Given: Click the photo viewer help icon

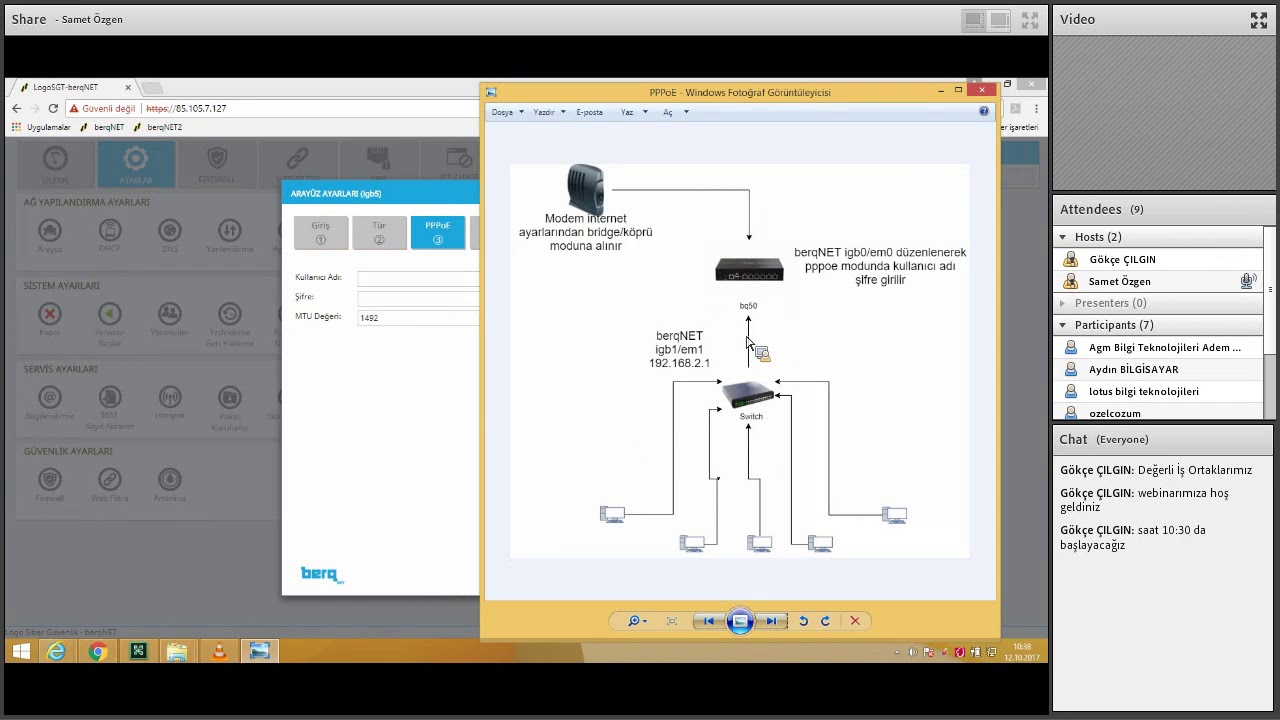Looking at the screenshot, I should pyautogui.click(x=984, y=112).
